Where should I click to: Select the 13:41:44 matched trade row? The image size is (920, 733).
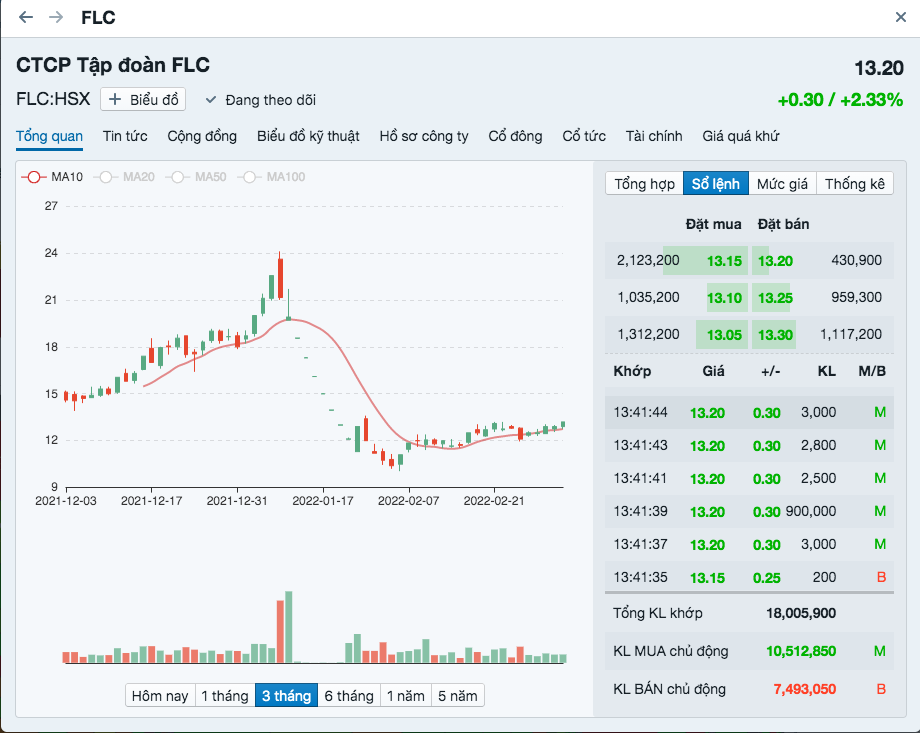(749, 412)
